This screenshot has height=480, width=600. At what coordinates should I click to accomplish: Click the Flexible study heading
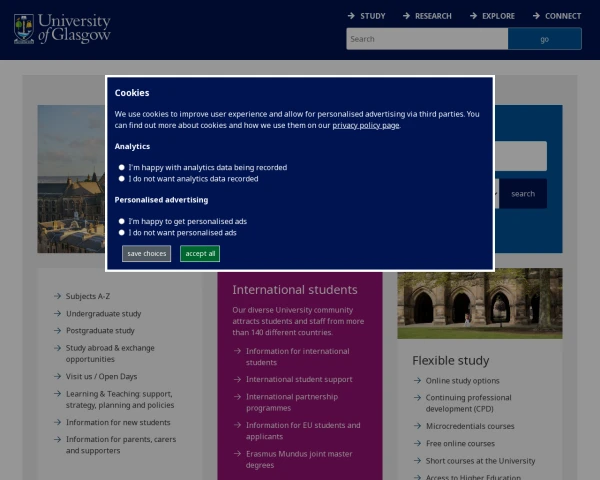click(x=451, y=361)
